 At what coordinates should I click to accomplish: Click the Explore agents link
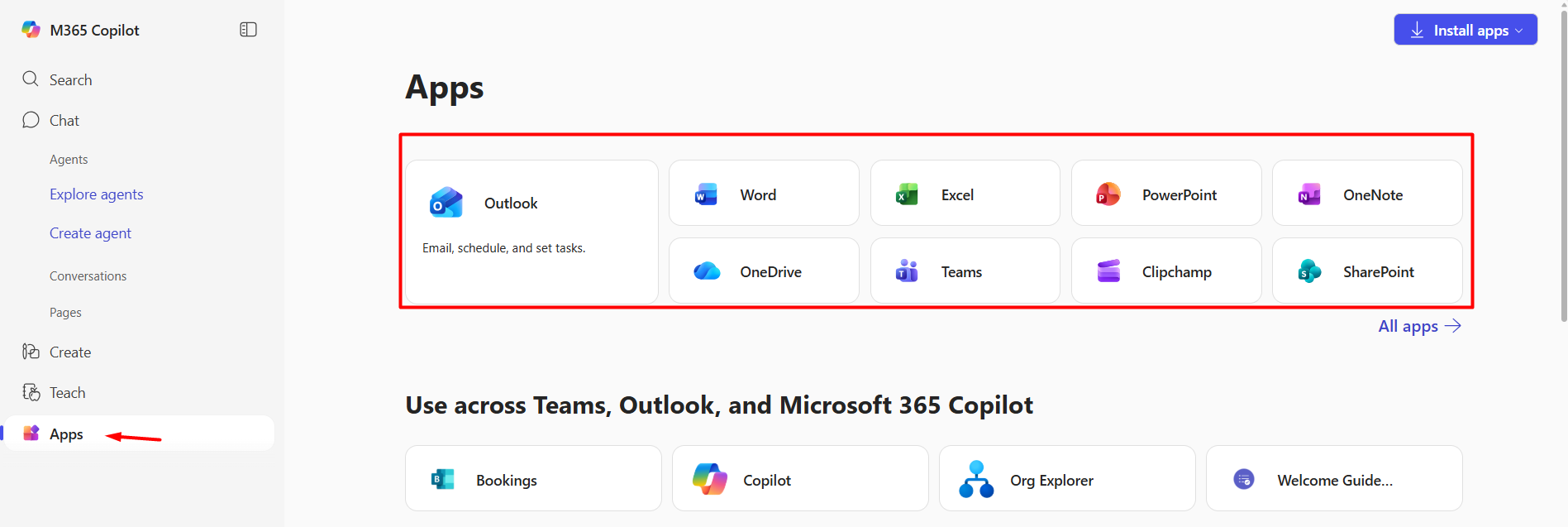(96, 194)
